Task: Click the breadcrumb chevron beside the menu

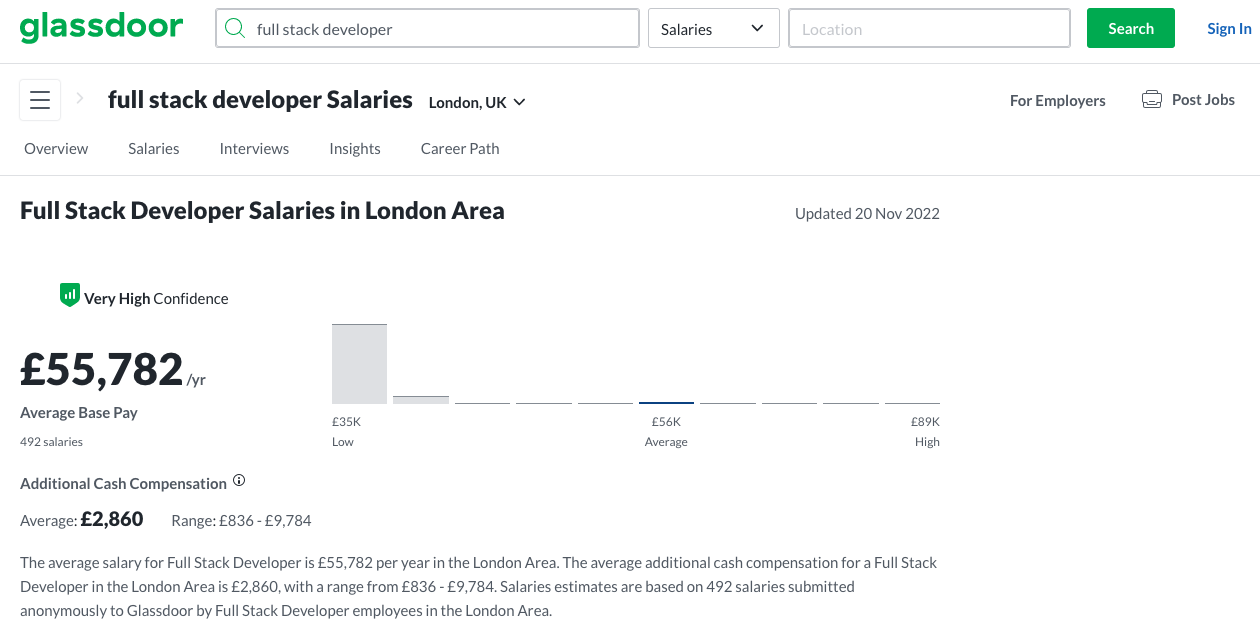Action: coord(81,99)
